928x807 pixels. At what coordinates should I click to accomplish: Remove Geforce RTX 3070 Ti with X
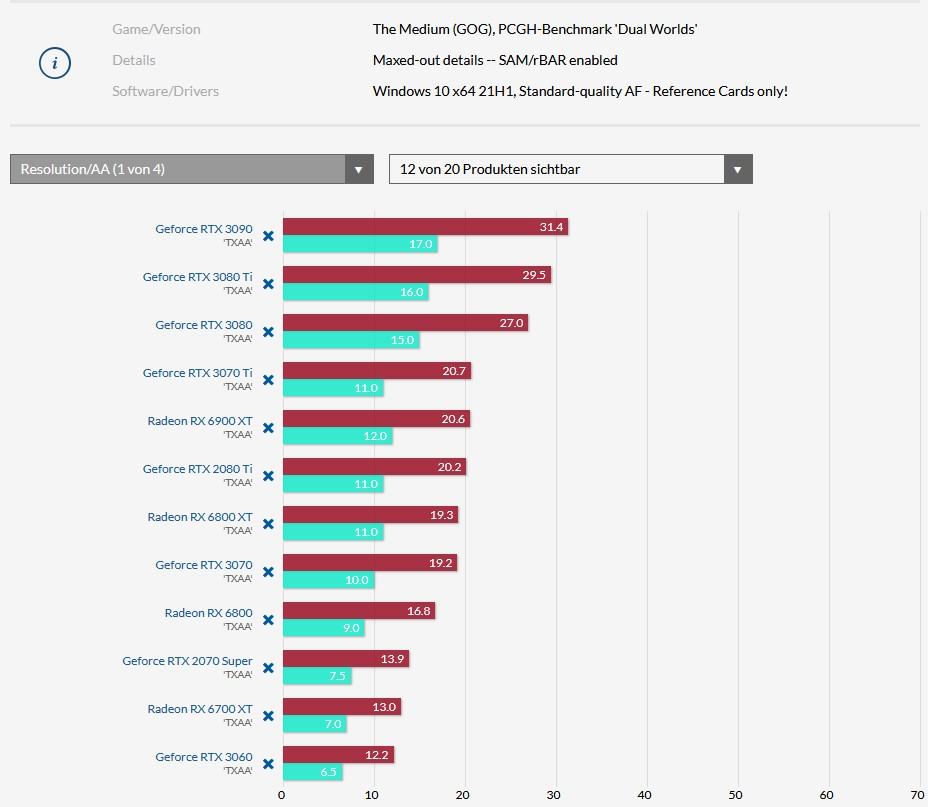coord(268,380)
